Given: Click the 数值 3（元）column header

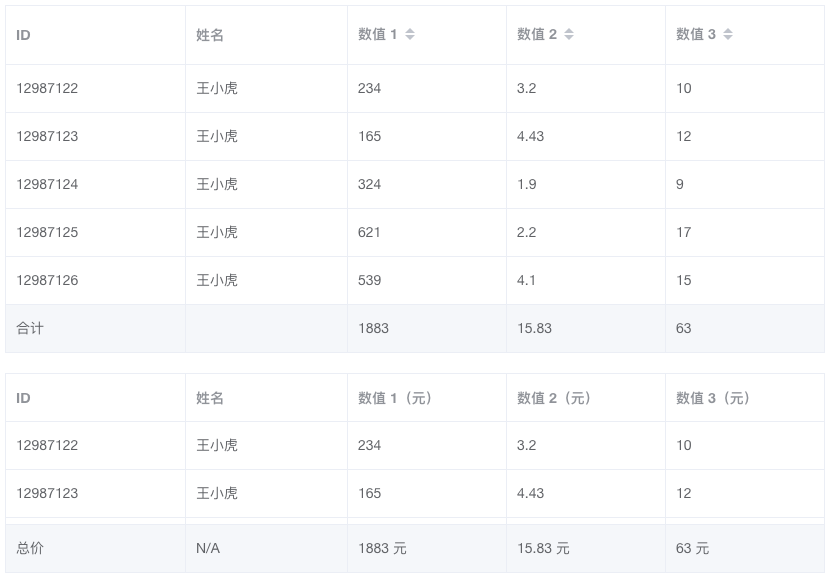Looking at the screenshot, I should [x=713, y=398].
